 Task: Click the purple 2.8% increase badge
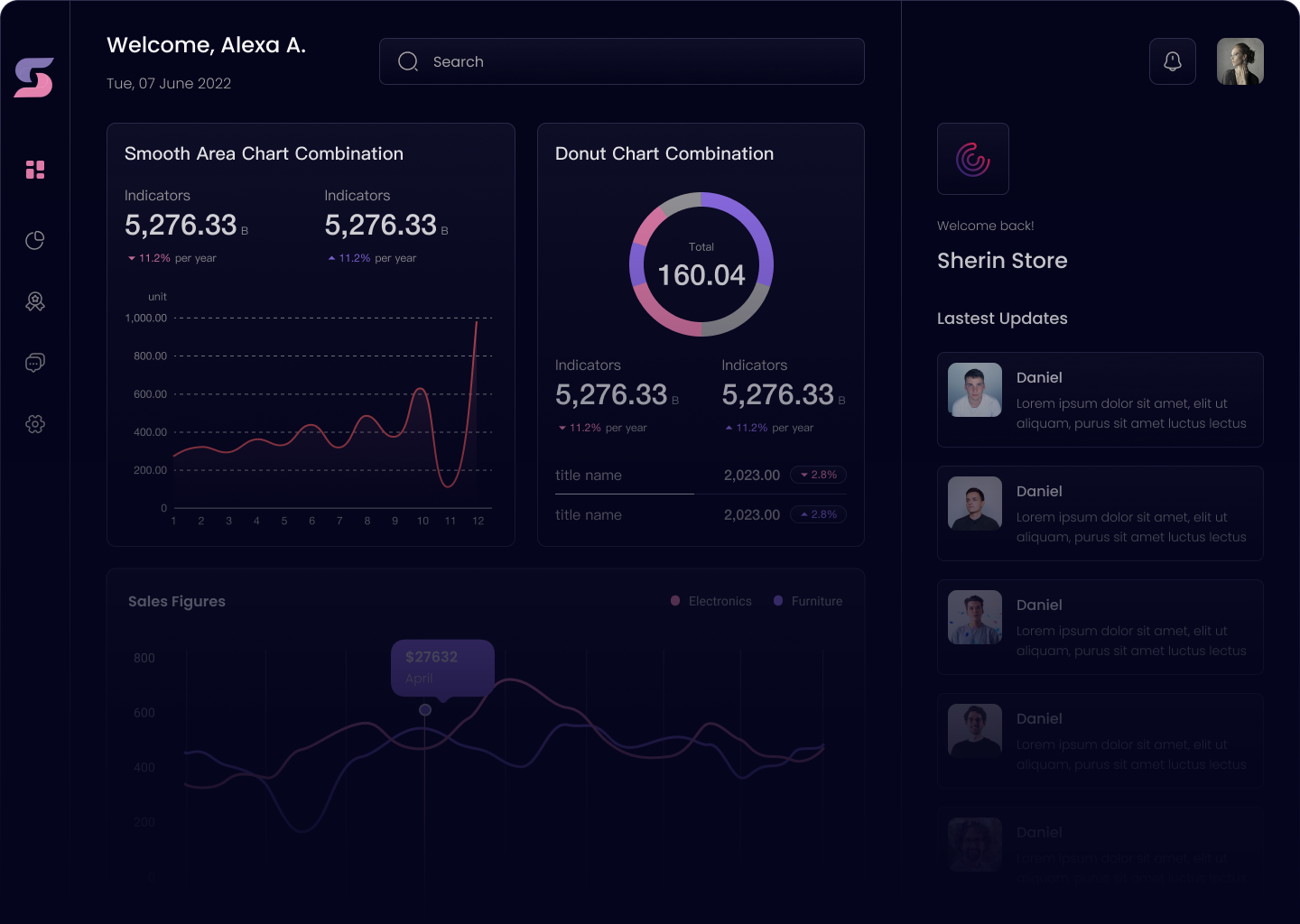click(x=818, y=514)
